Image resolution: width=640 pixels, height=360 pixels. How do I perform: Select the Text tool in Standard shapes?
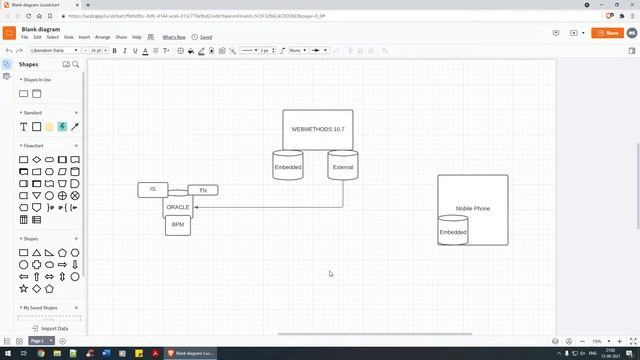click(x=24, y=127)
